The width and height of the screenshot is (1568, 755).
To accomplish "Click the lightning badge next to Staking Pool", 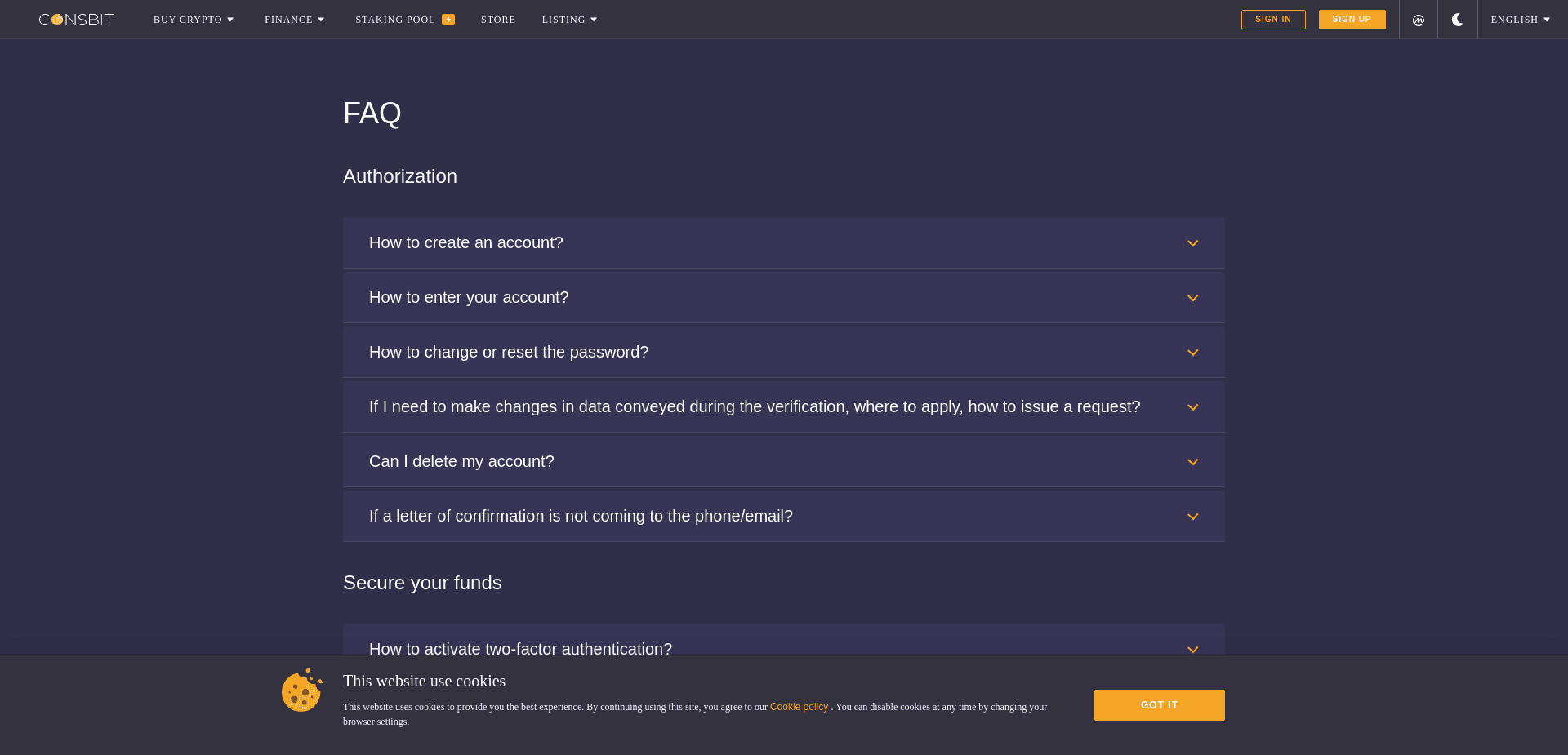I will (448, 17).
